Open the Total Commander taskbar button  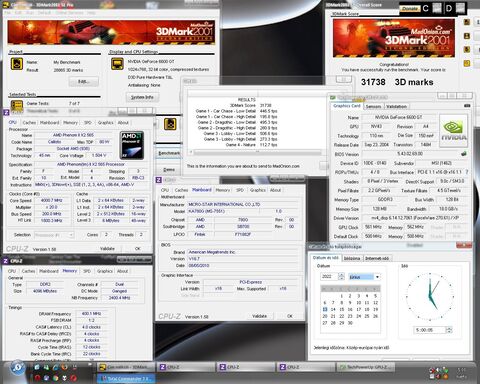pyautogui.click(x=126, y=378)
